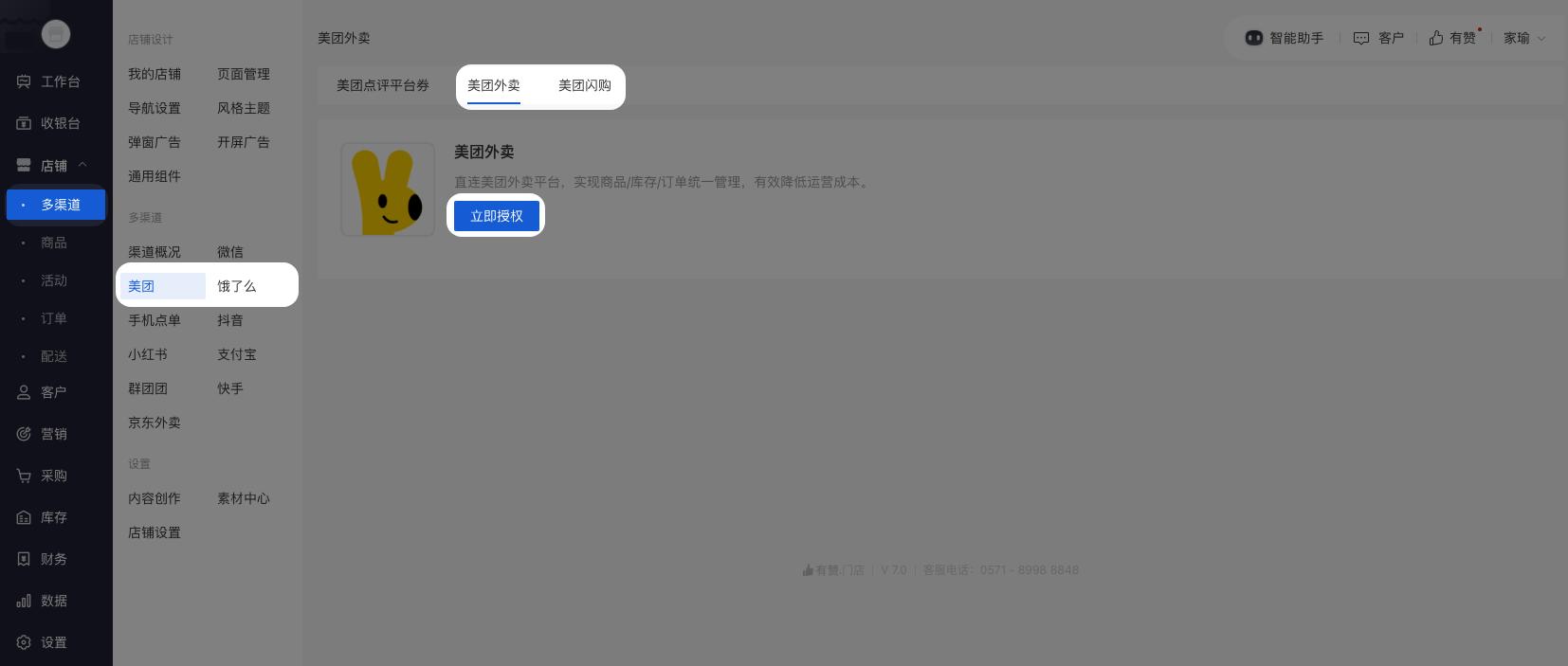Screen dimensions: 1568x666
Task: Select 商品 in the store submenu
Action: (54, 243)
